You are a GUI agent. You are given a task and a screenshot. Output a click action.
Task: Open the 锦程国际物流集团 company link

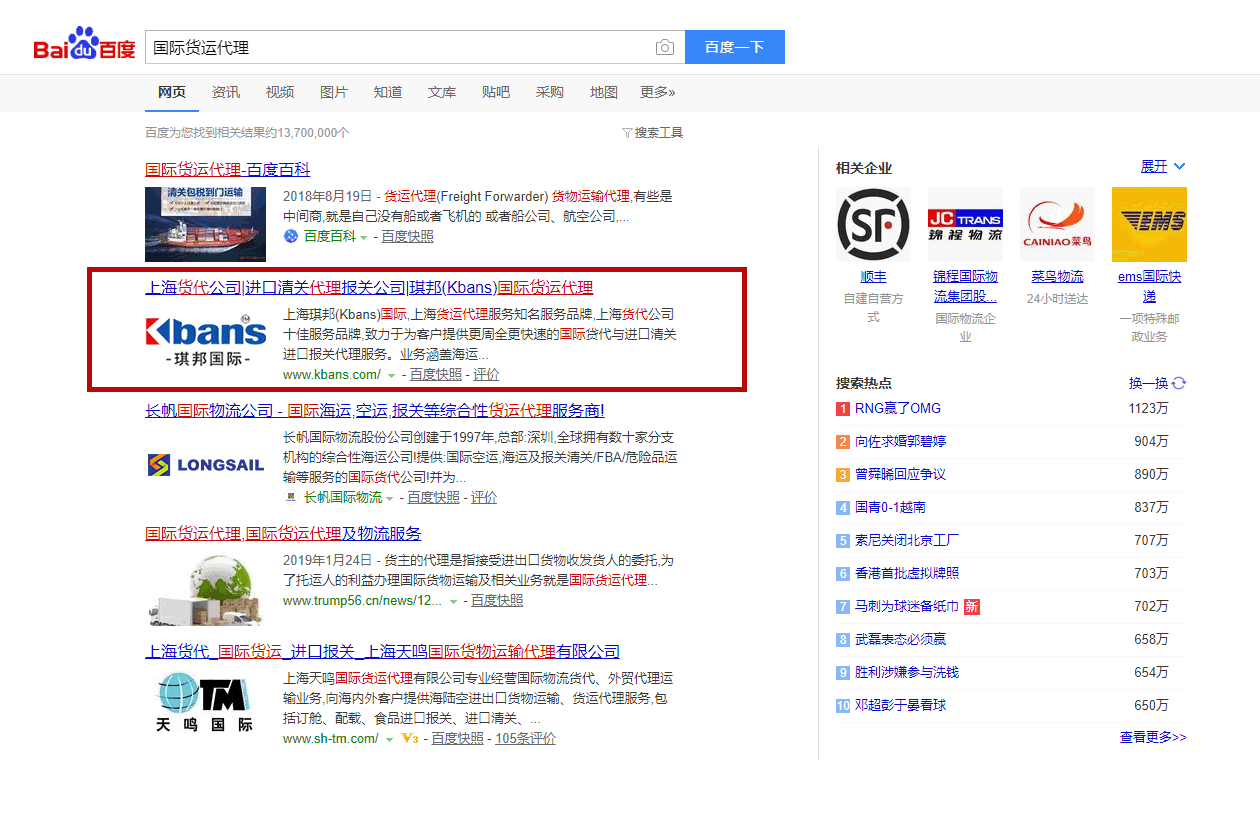click(x=965, y=286)
